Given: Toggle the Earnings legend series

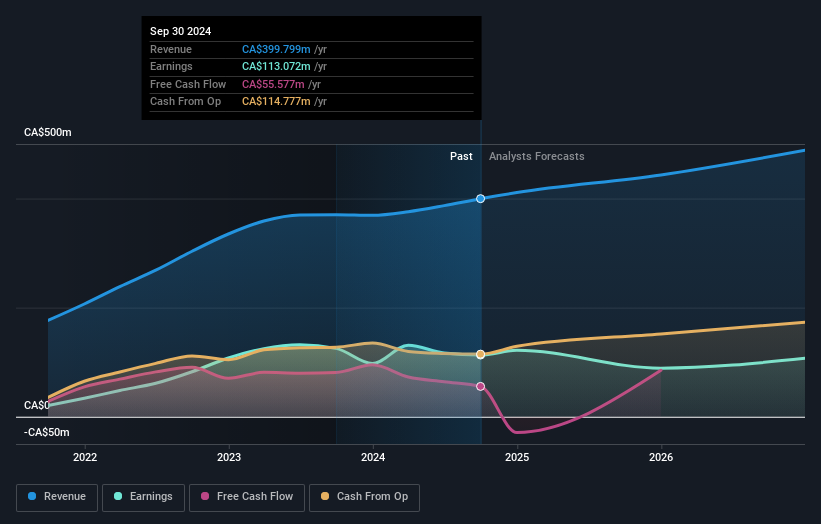Looking at the screenshot, I should click(x=143, y=497).
